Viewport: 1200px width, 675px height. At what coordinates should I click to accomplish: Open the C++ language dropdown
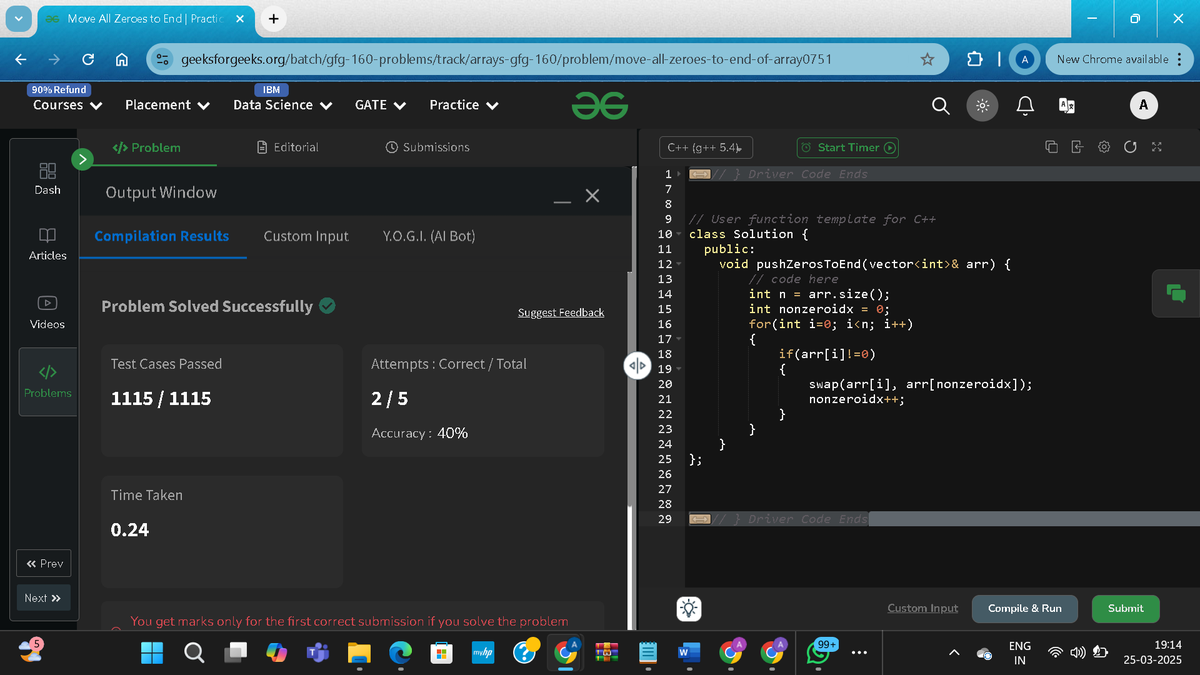point(706,147)
